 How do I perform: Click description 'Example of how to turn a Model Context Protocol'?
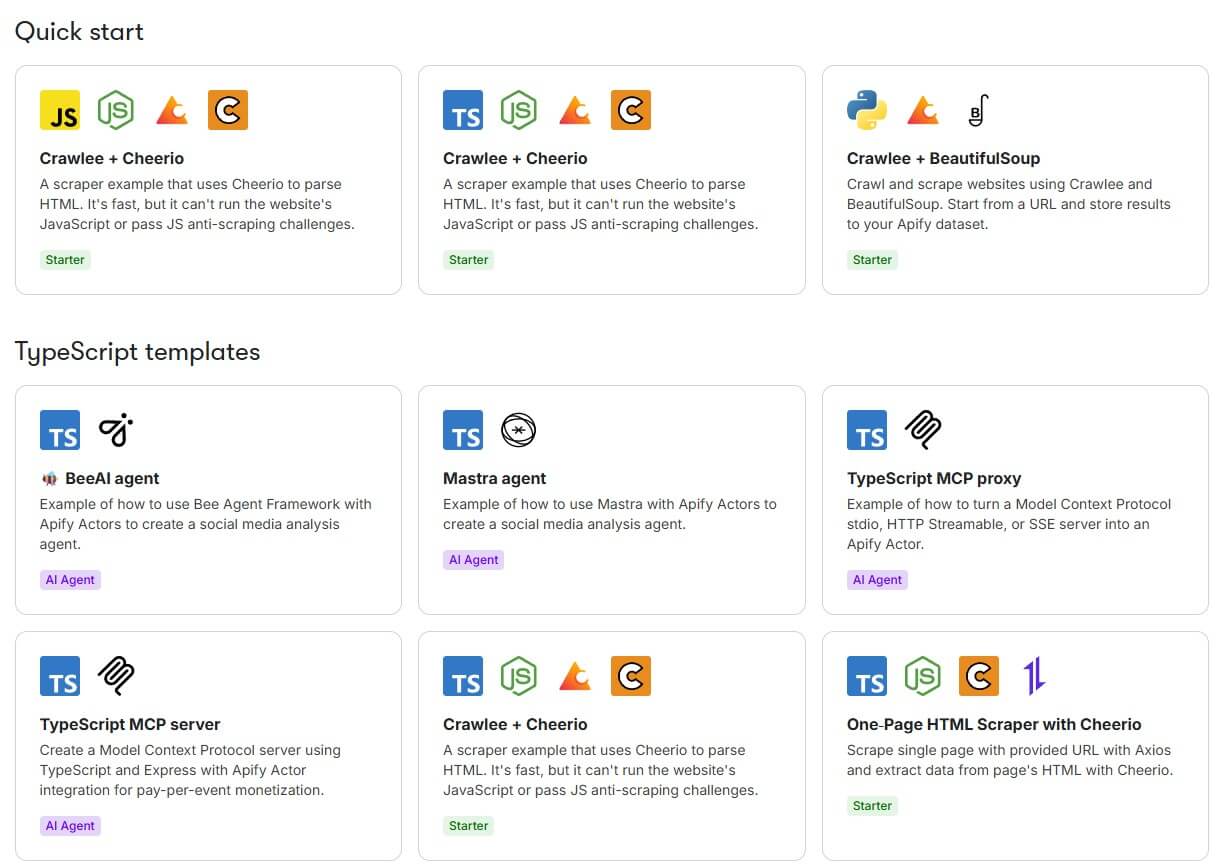click(1008, 524)
